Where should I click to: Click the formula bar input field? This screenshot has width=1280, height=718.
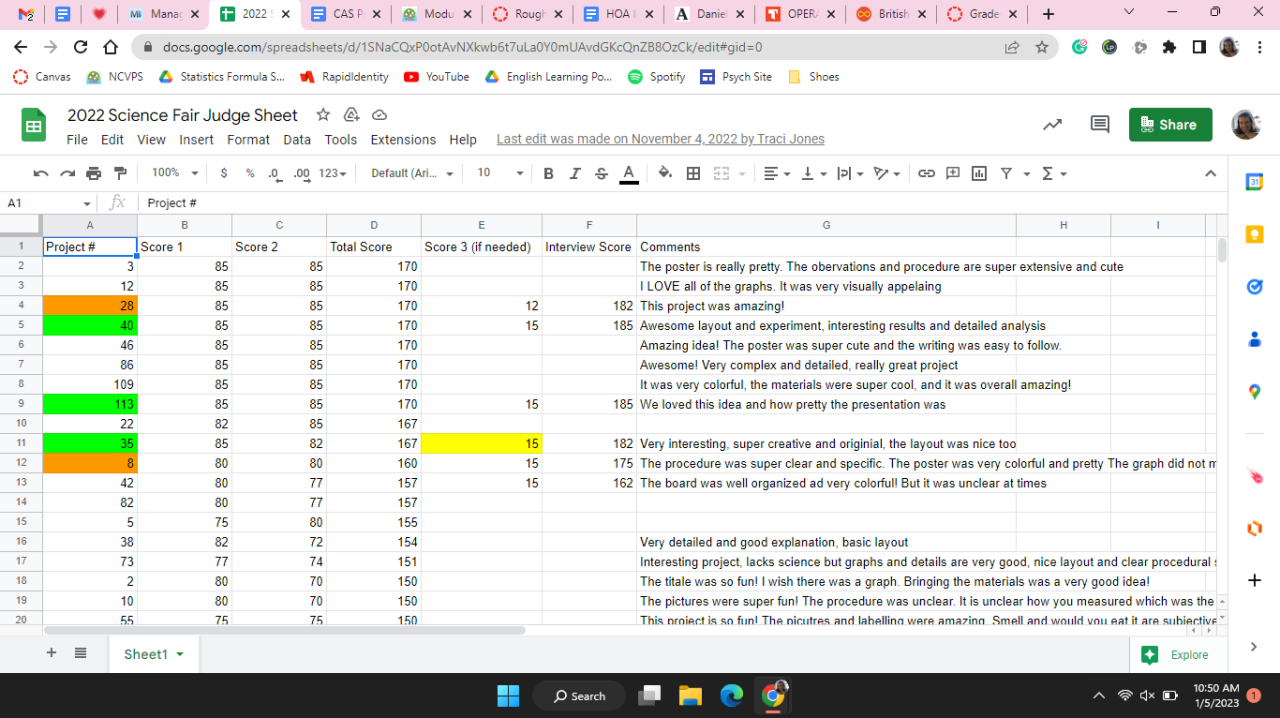click(x=600, y=203)
